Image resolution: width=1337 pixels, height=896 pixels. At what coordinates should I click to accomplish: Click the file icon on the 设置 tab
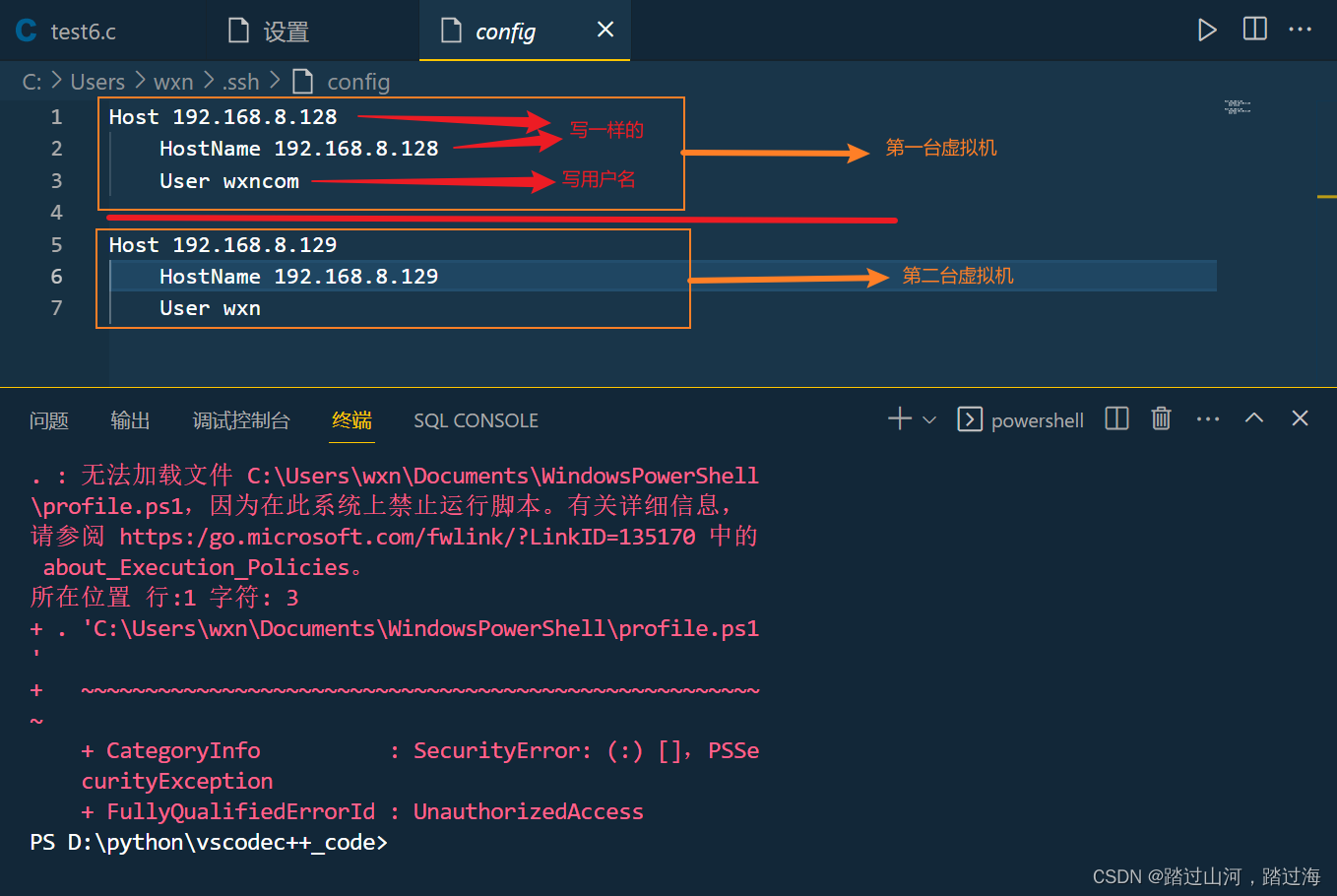(238, 31)
